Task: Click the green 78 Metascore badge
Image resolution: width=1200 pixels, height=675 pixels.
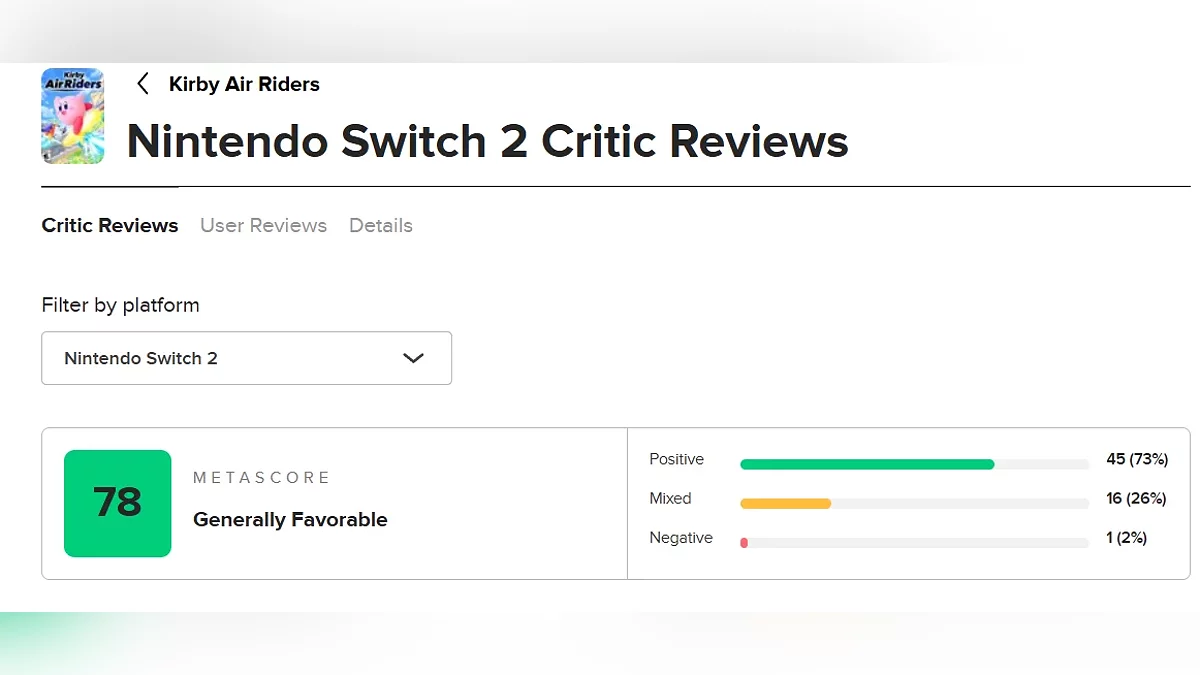Action: click(118, 503)
